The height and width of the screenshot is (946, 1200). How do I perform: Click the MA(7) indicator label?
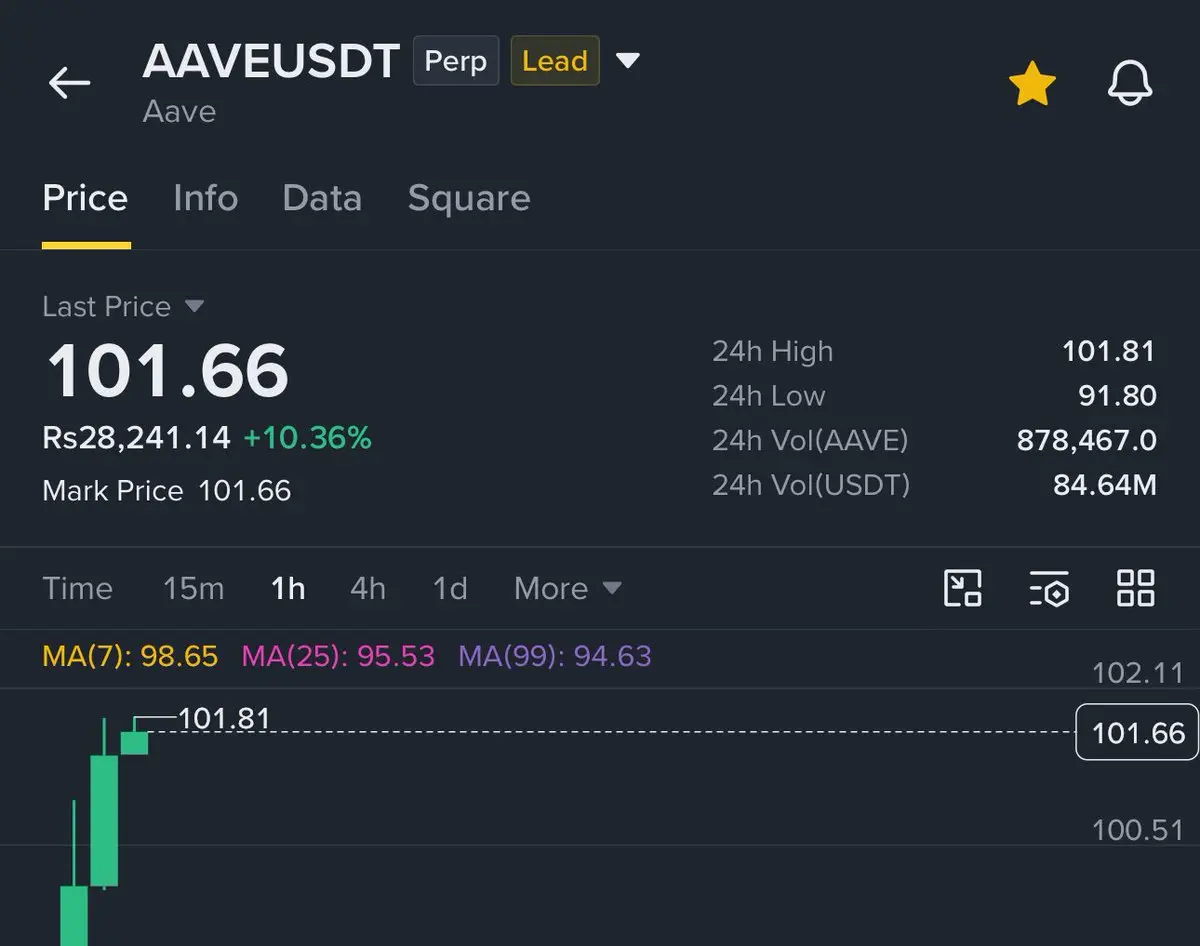[130, 656]
